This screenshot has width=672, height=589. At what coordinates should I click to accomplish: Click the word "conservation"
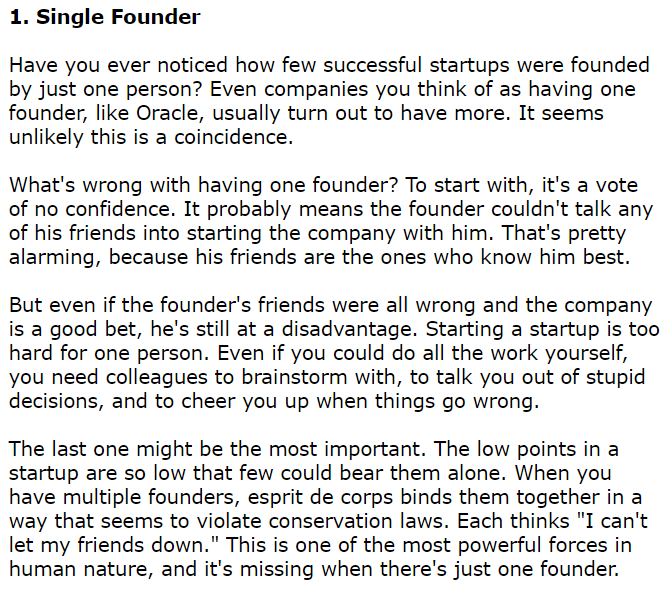(330, 521)
